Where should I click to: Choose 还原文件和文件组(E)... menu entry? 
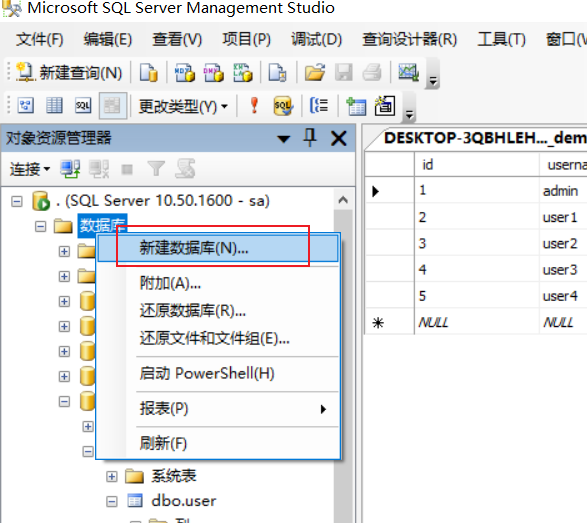(x=218, y=338)
